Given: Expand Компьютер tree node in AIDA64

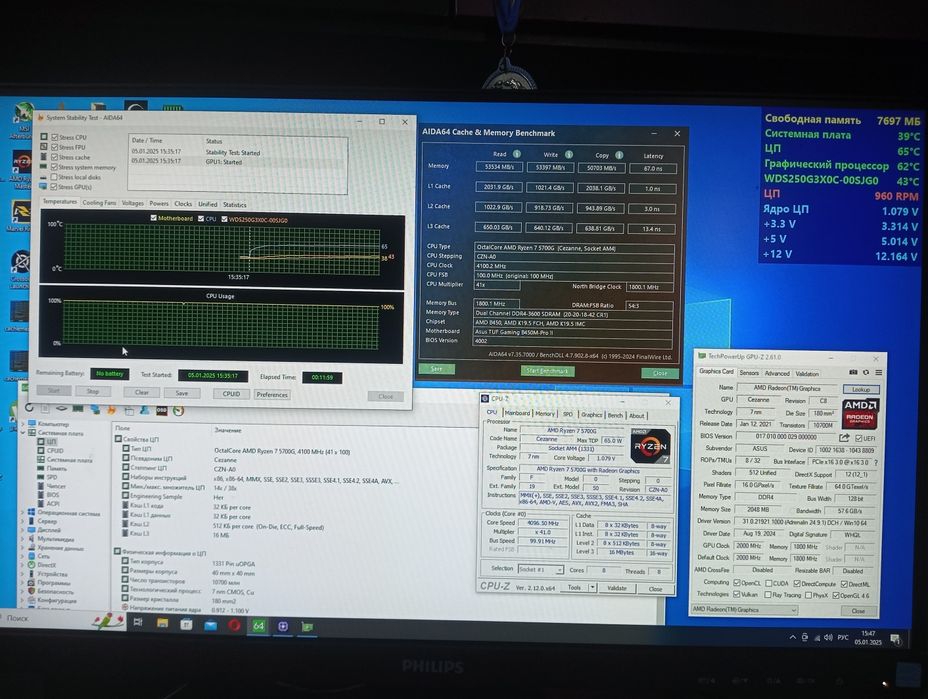Looking at the screenshot, I should [23, 424].
